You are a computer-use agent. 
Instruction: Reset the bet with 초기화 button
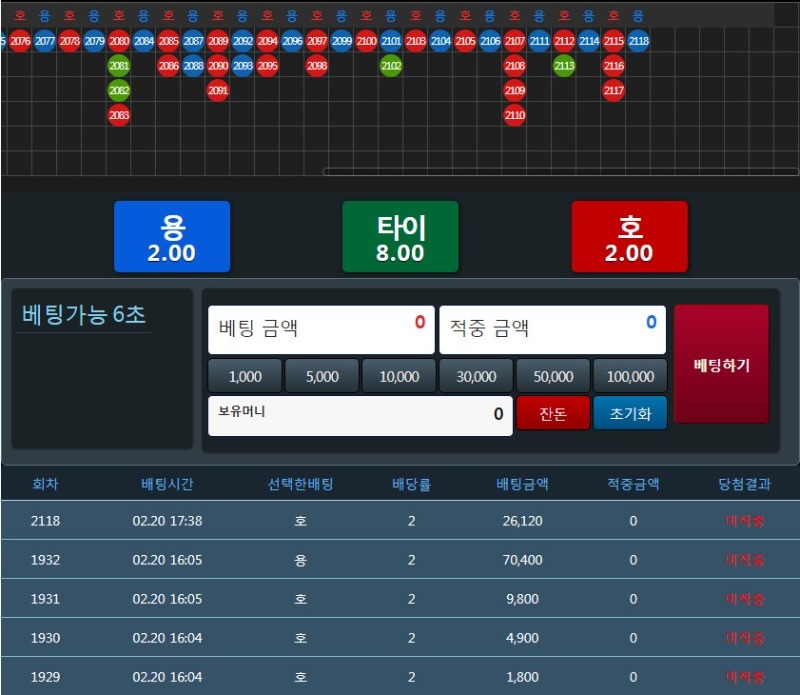click(x=630, y=413)
